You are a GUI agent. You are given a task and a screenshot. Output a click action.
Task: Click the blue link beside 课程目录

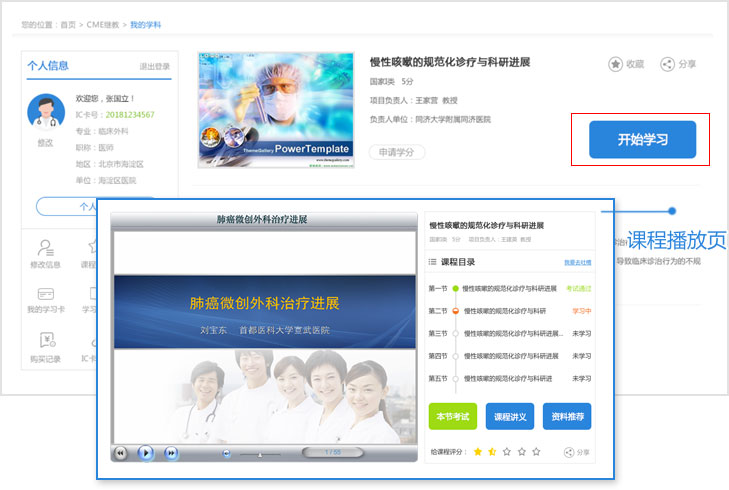pos(578,263)
